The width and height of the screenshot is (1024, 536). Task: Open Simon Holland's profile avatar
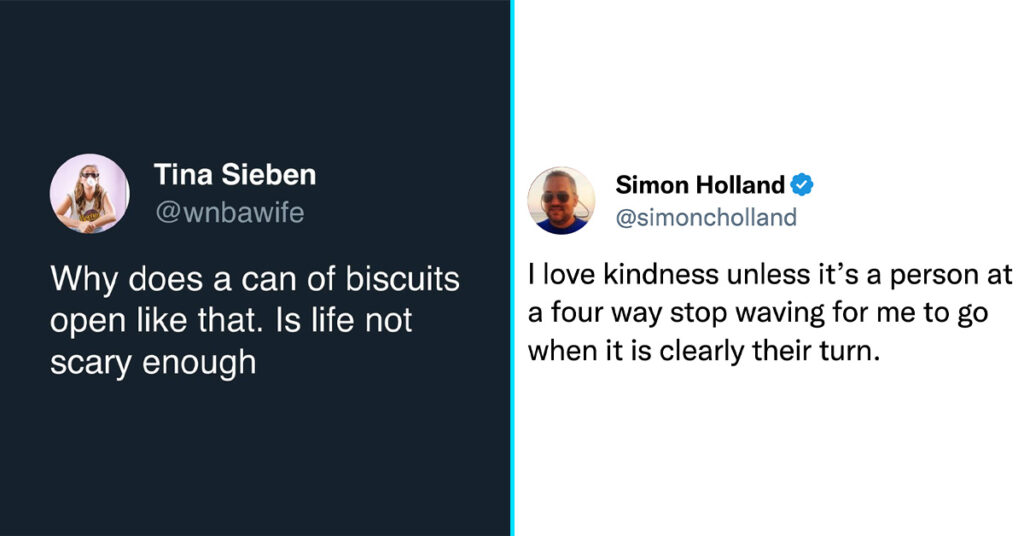click(x=561, y=200)
